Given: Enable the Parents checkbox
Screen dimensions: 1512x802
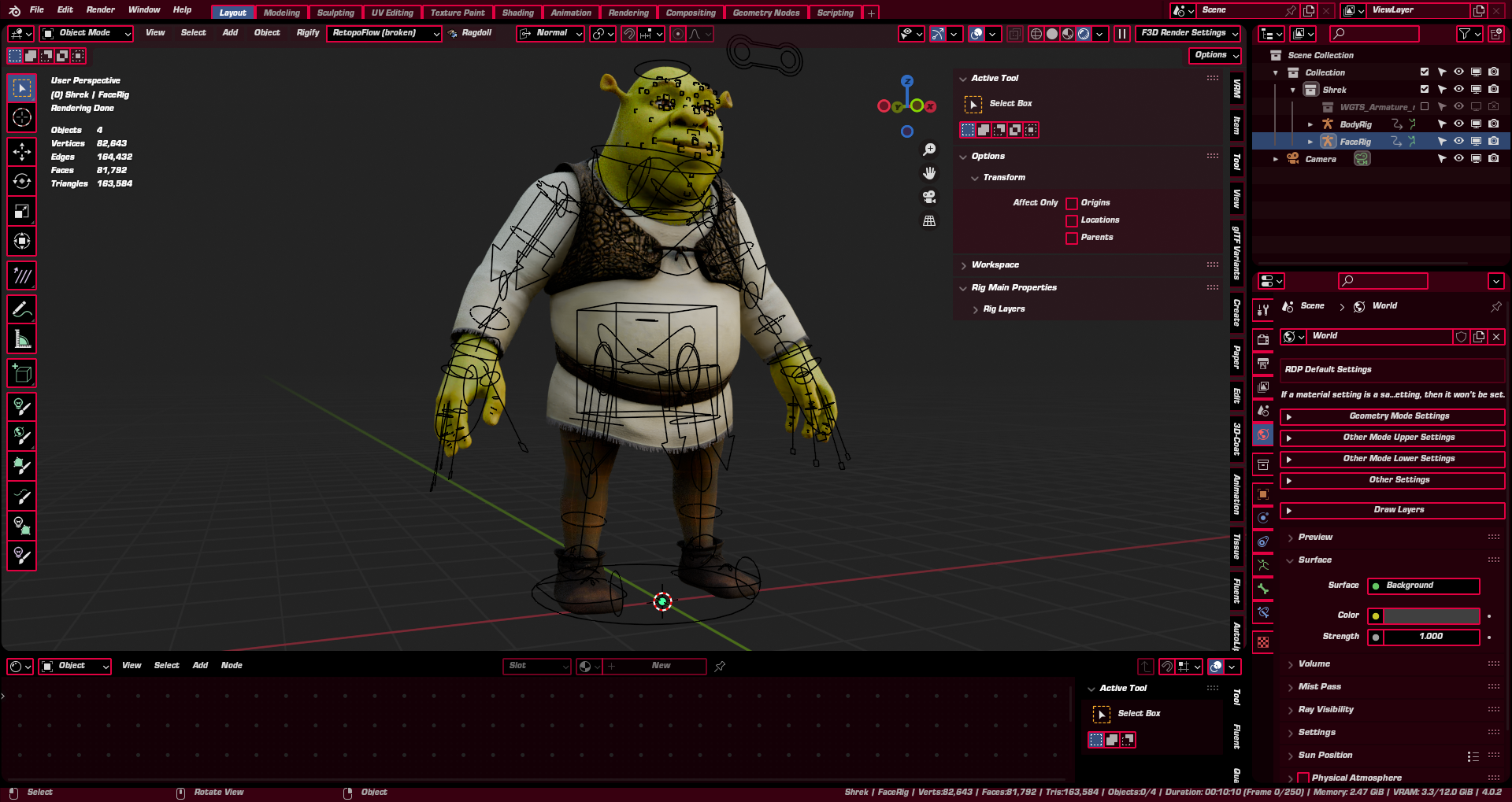Looking at the screenshot, I should [1072, 238].
